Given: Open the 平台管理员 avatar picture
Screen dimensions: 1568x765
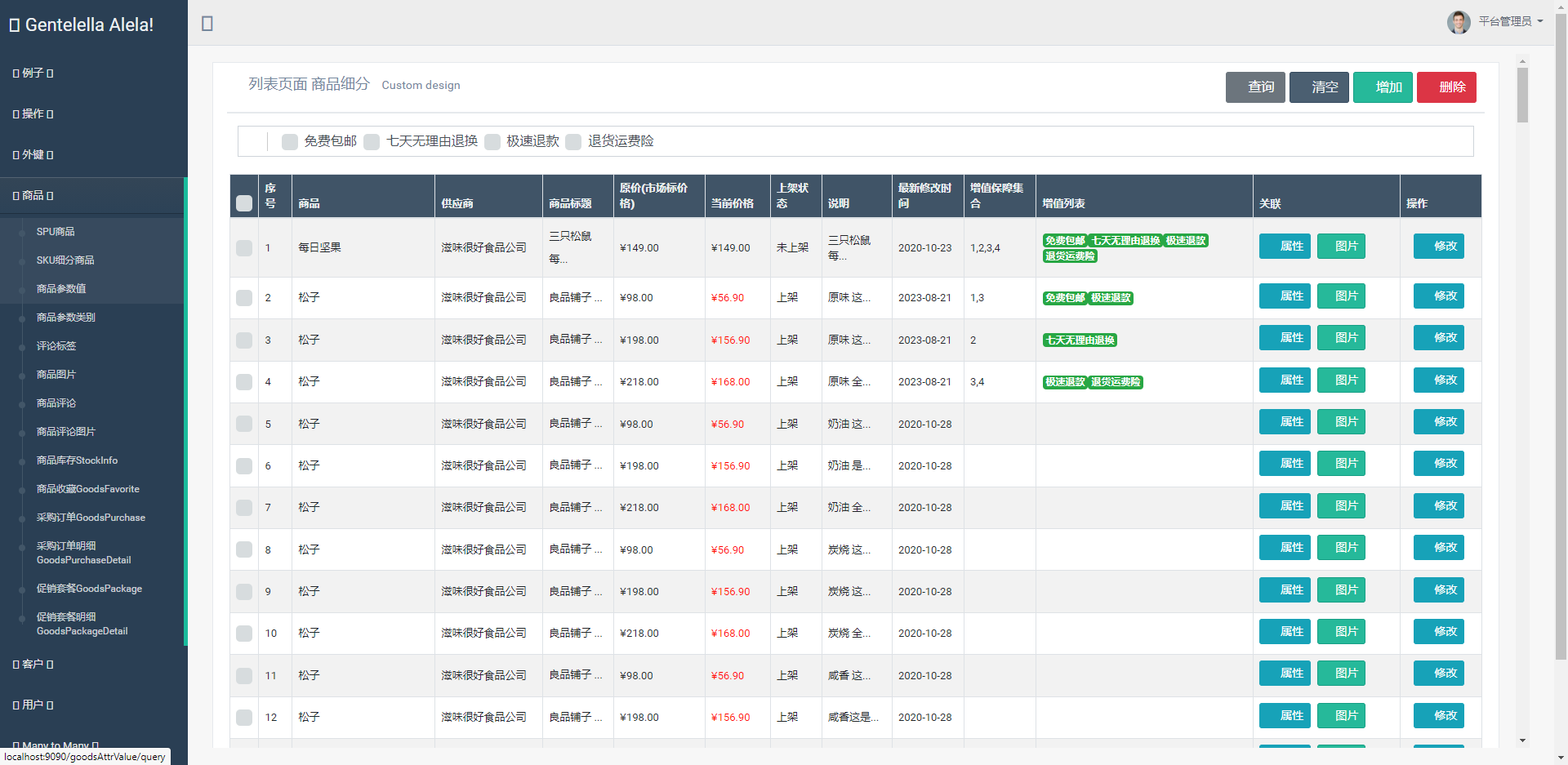Looking at the screenshot, I should click(1459, 22).
